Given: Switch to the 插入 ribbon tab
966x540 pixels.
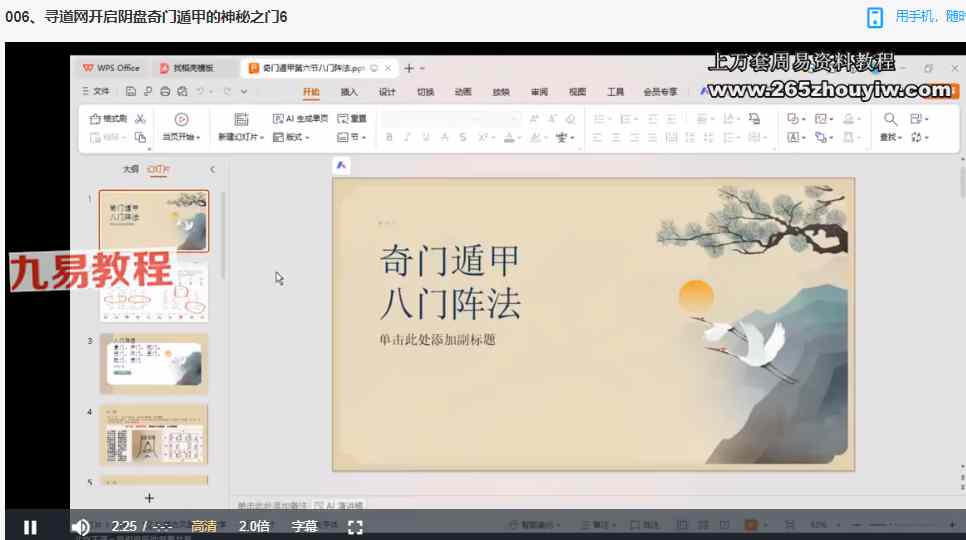Looking at the screenshot, I should pos(349,92).
